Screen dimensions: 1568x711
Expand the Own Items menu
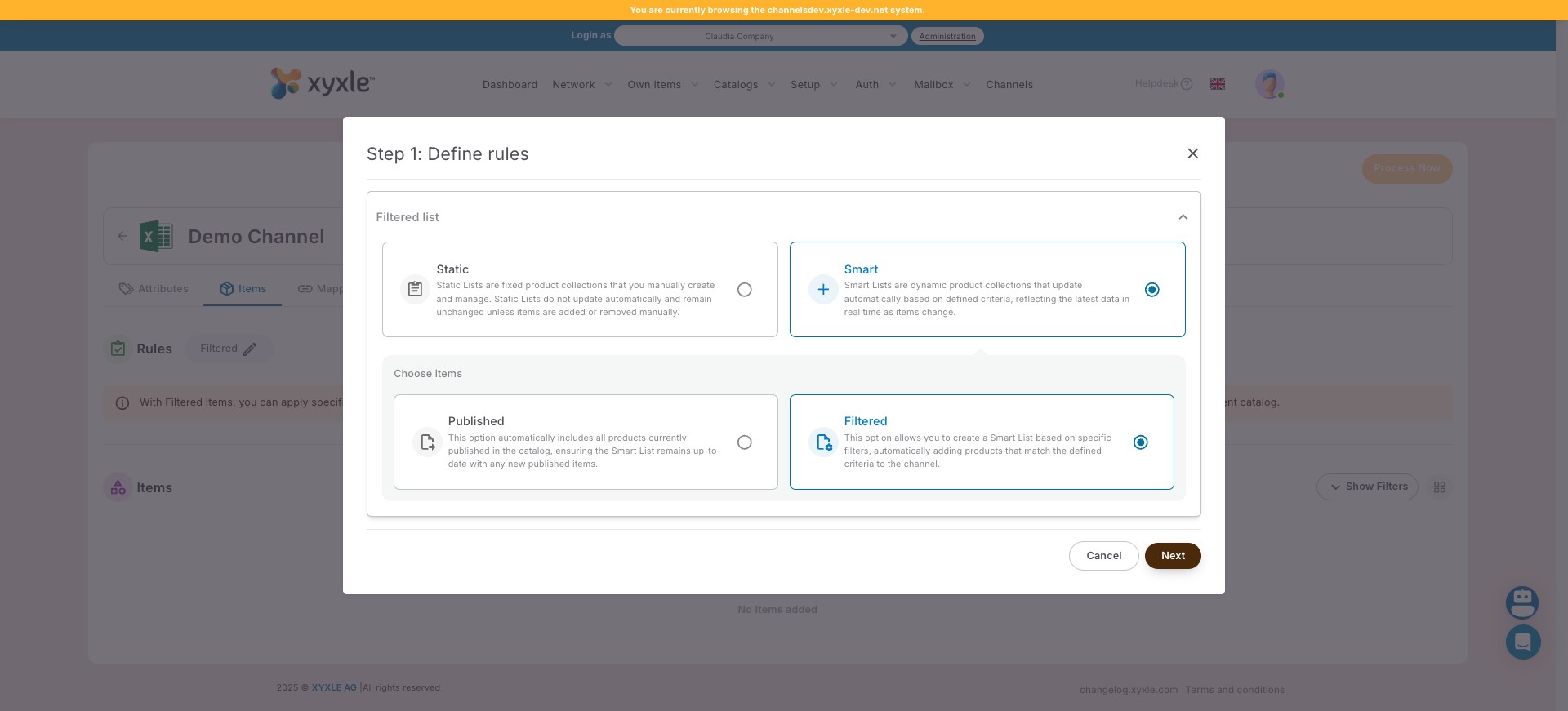[653, 85]
